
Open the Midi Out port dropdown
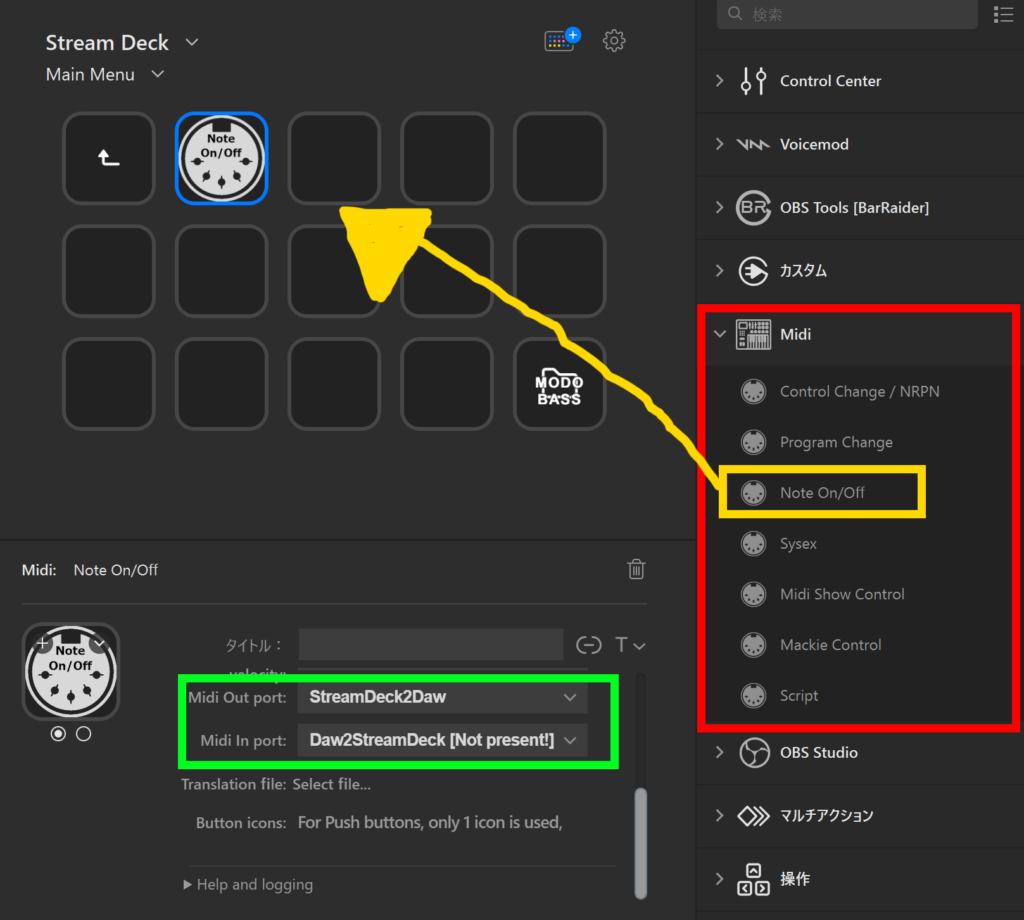(442, 697)
